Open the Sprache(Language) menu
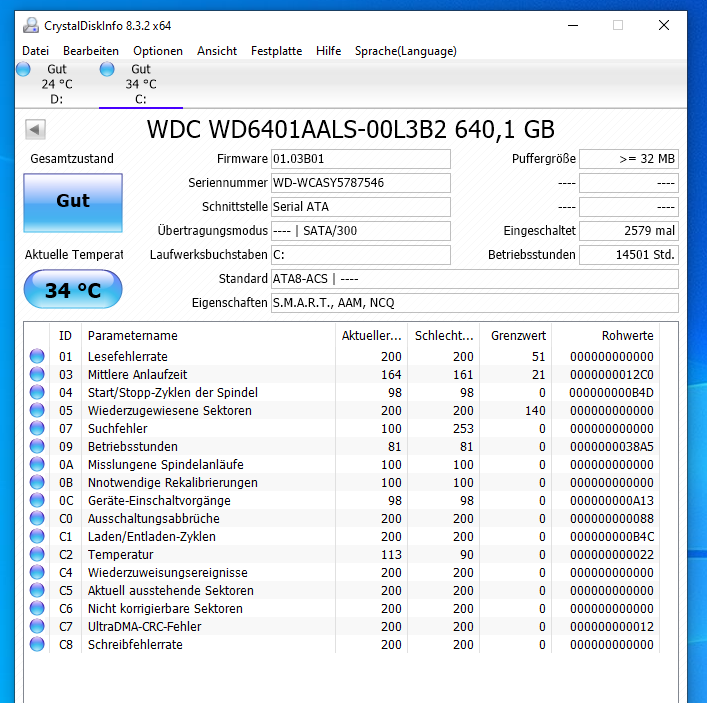 (406, 51)
